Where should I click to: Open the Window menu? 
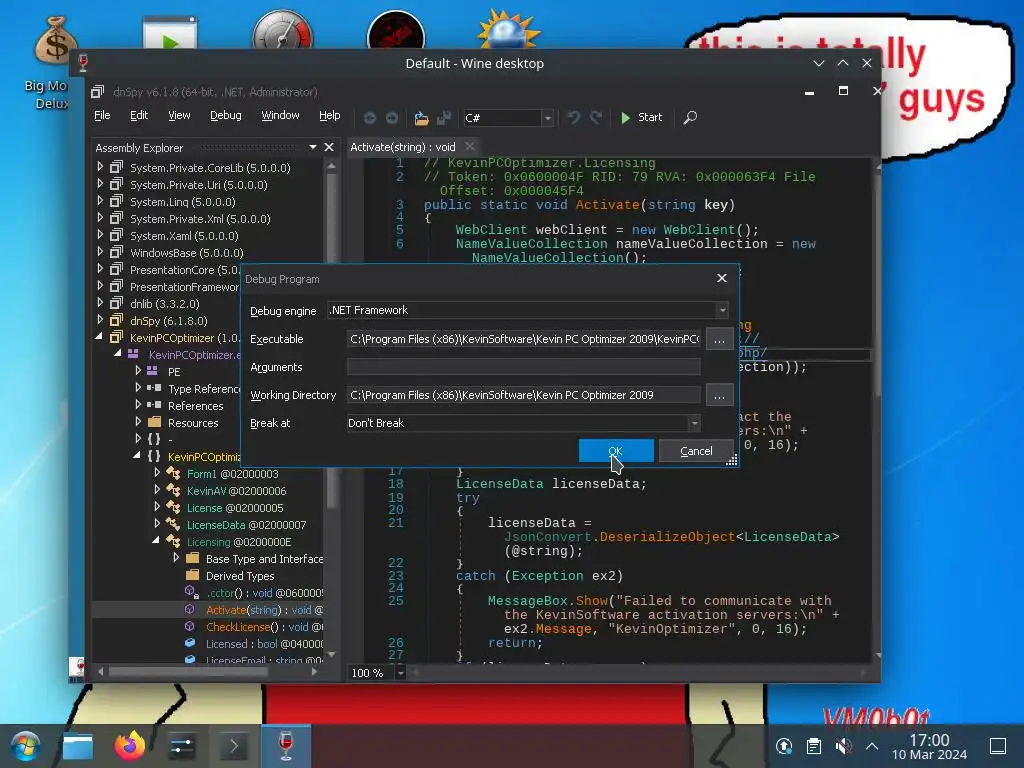pos(280,115)
